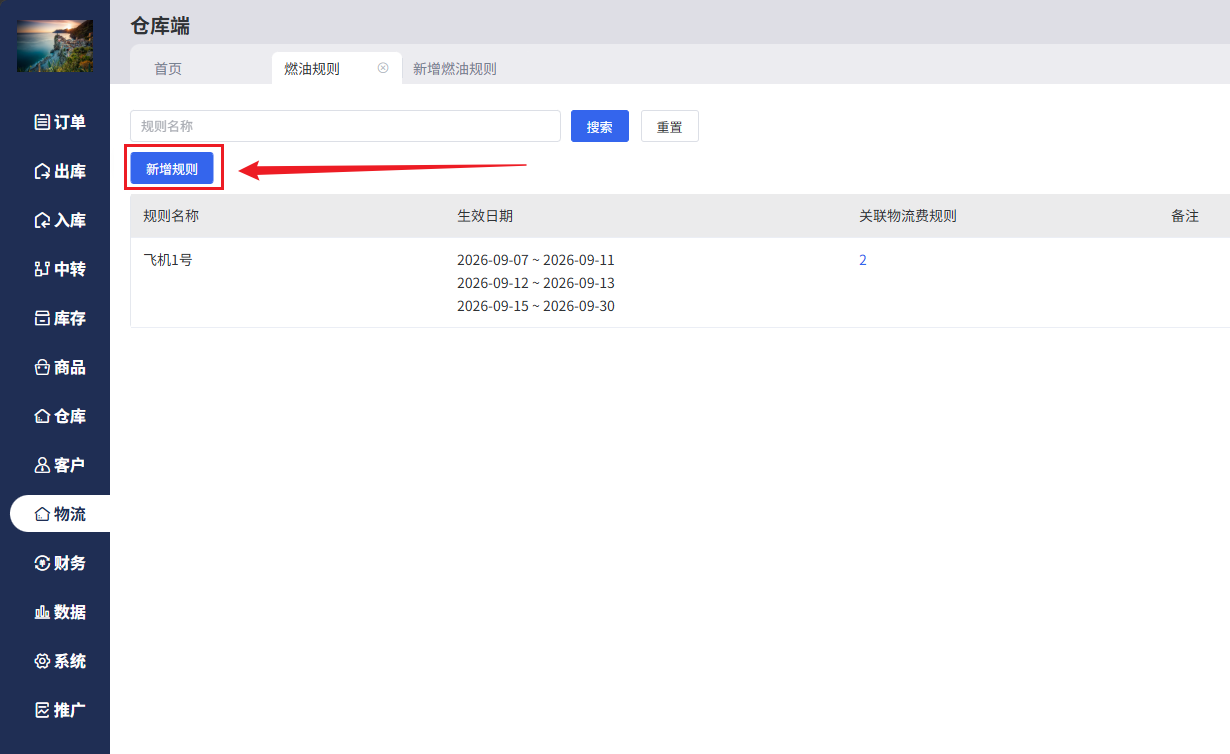Click date range 2026-09-15 ~ 2026-09-30
The height and width of the screenshot is (754, 1230).
click(x=536, y=306)
